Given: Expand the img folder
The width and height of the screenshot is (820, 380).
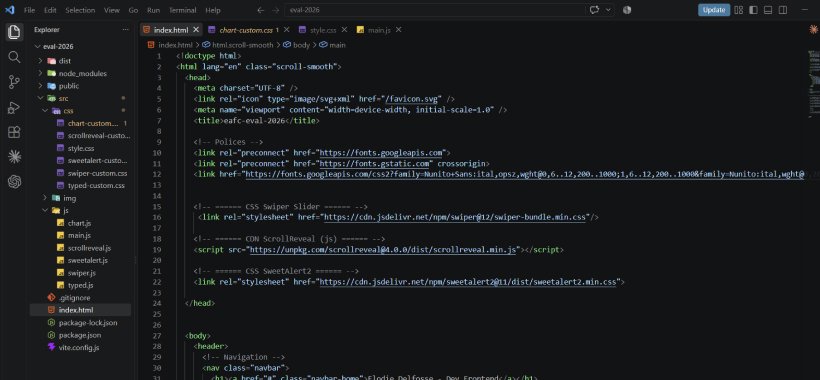Looking at the screenshot, I should click(x=45, y=198).
